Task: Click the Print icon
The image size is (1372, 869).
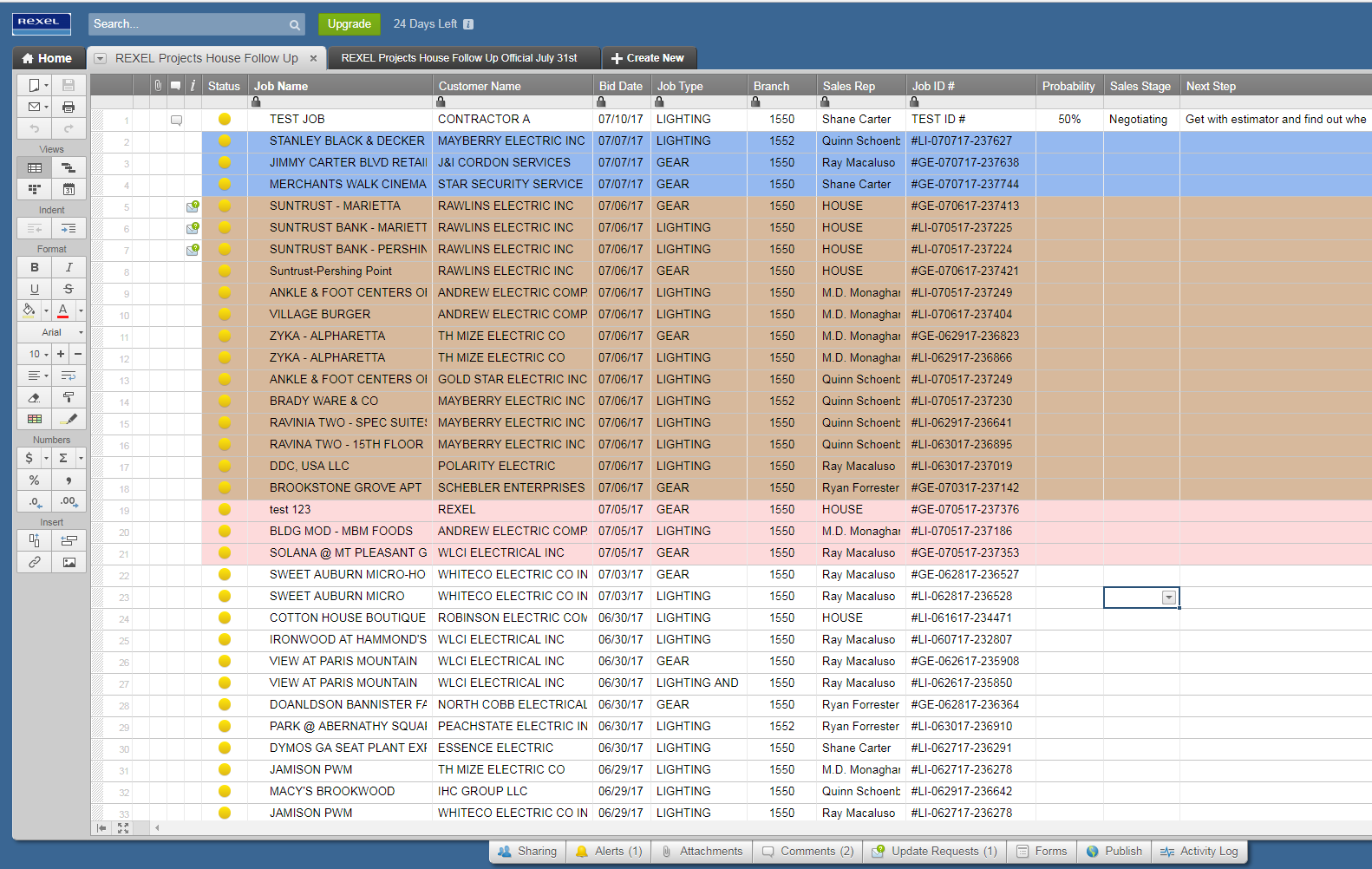Action: (69, 107)
